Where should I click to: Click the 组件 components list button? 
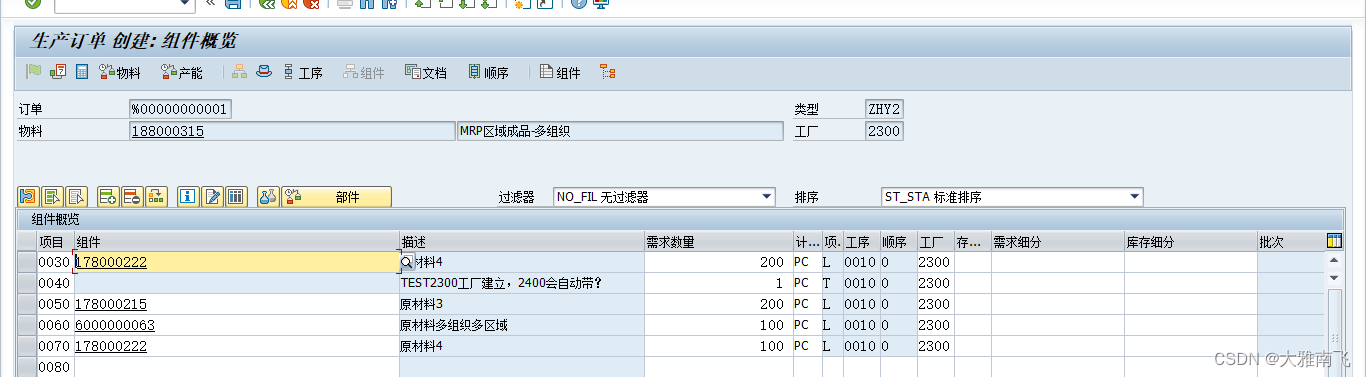tap(560, 72)
